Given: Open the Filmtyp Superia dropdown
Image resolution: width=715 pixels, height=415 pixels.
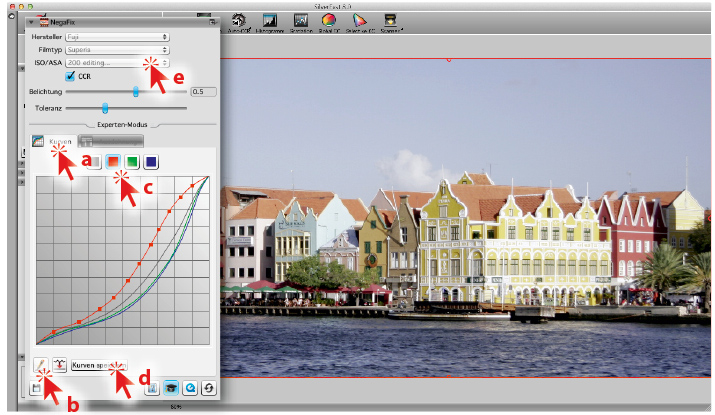Looking at the screenshot, I should (116, 49).
